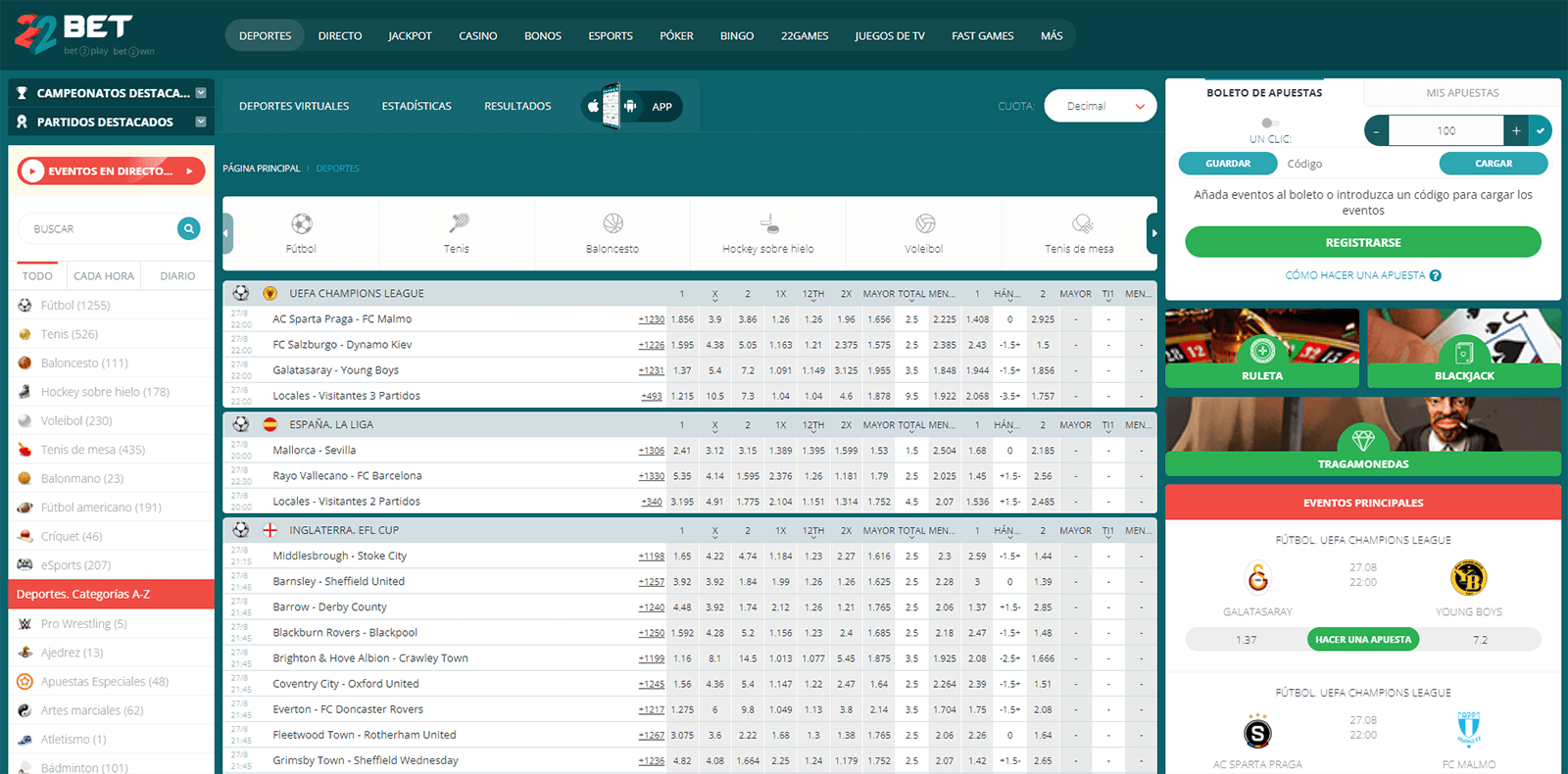The image size is (1568, 774).
Task: Open the DEPORTES top menu
Action: 266,35
